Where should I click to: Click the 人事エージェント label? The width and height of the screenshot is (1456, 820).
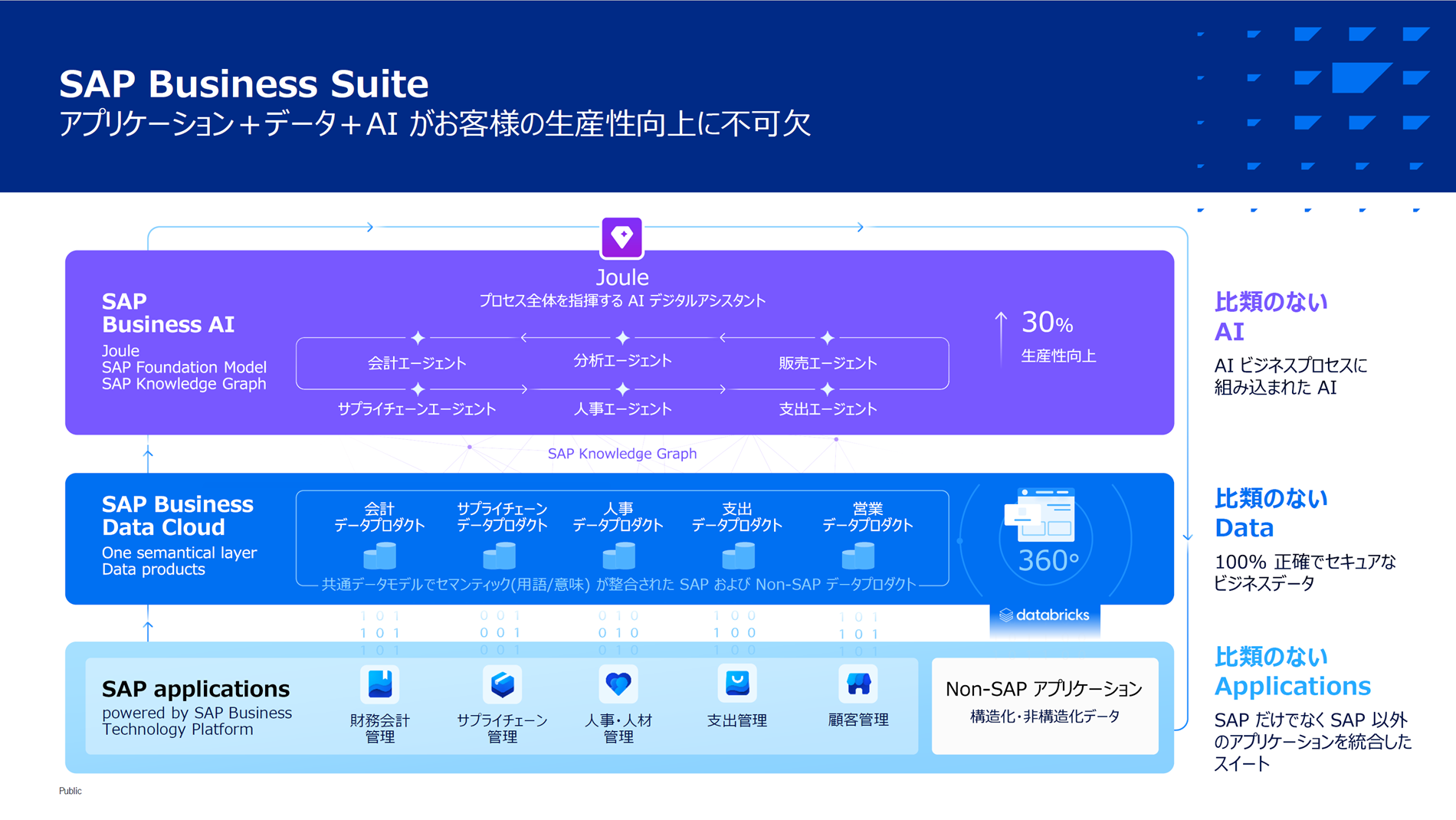click(x=622, y=409)
